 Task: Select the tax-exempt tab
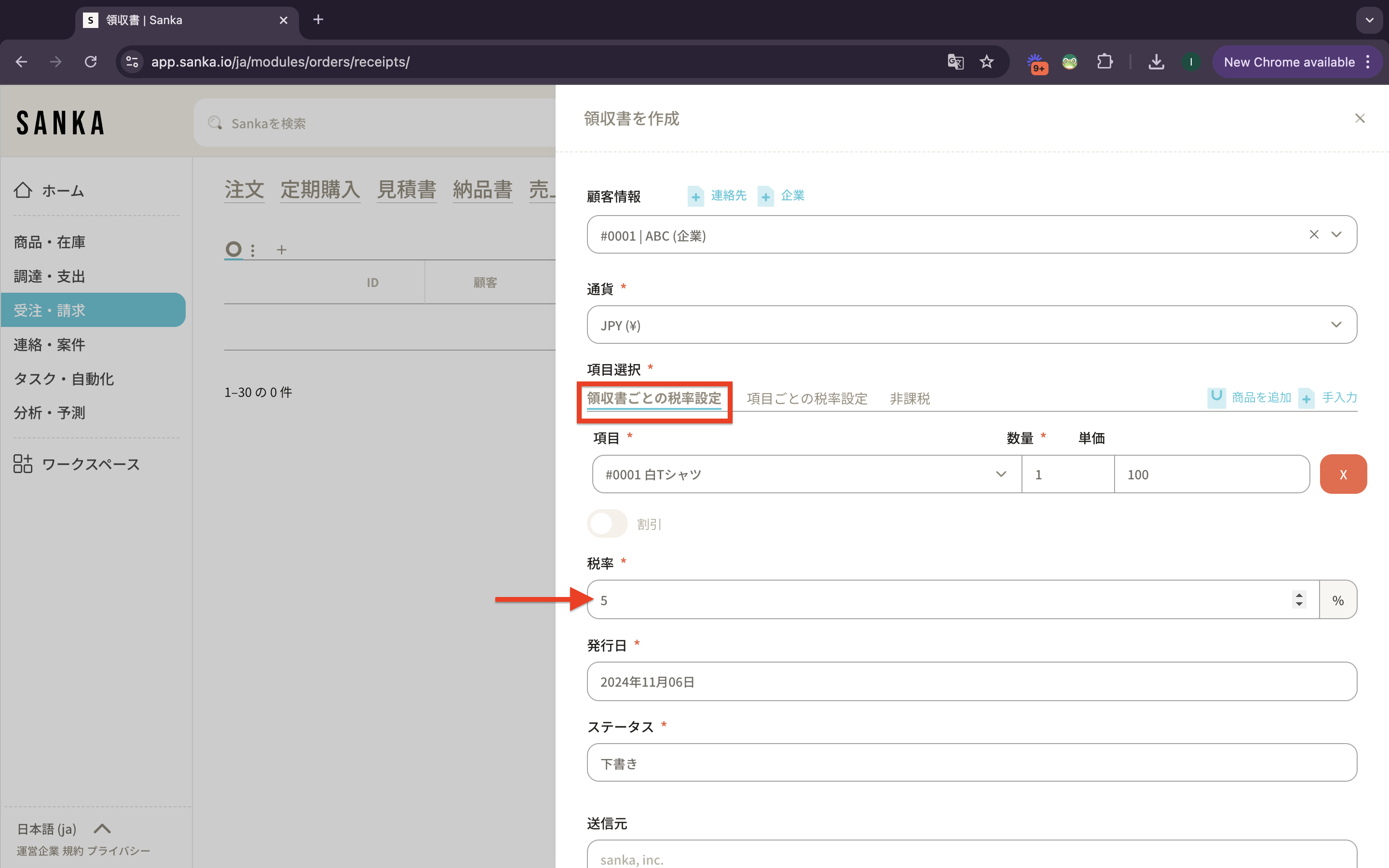pyautogui.click(x=910, y=398)
